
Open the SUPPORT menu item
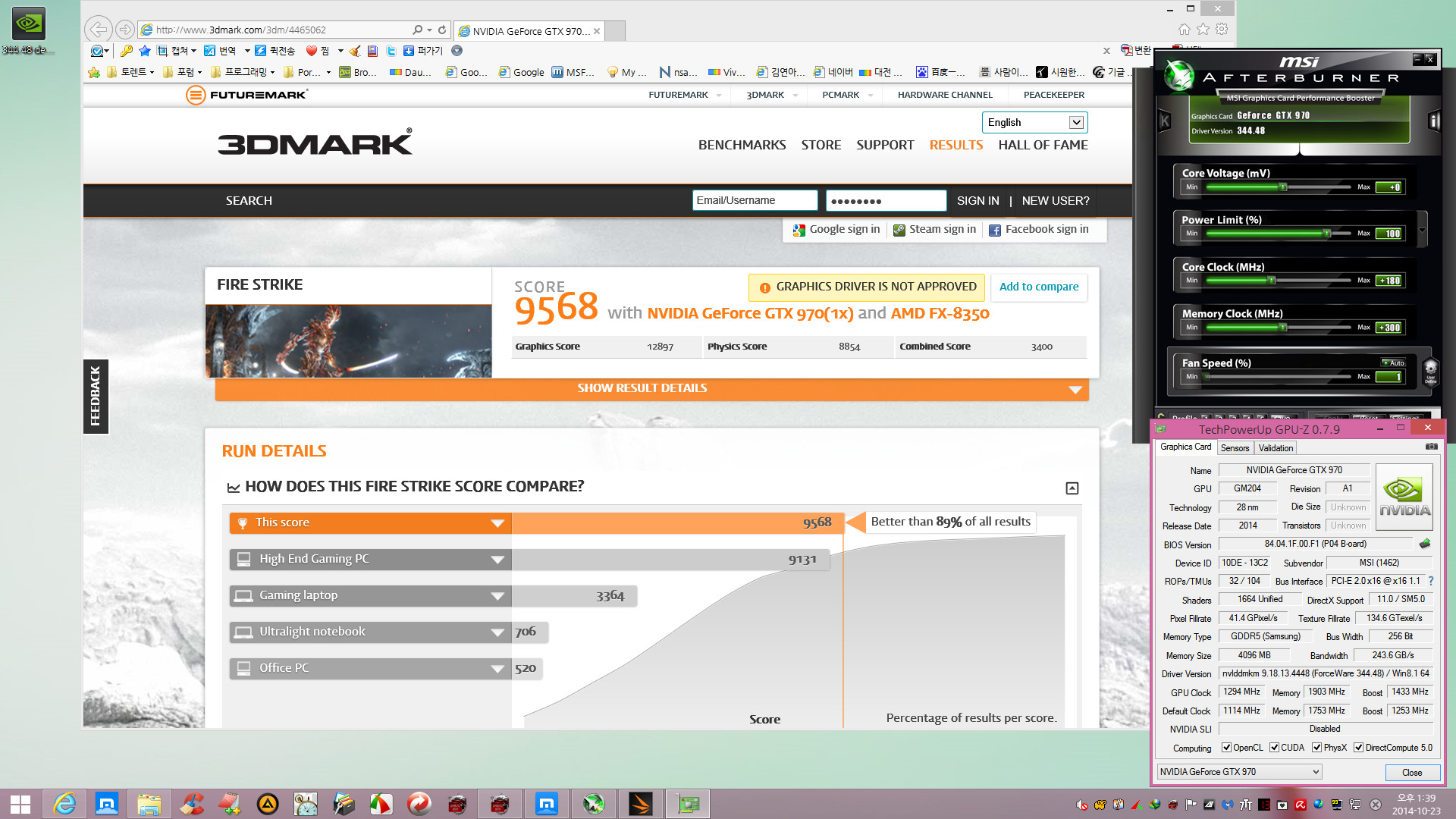885,145
